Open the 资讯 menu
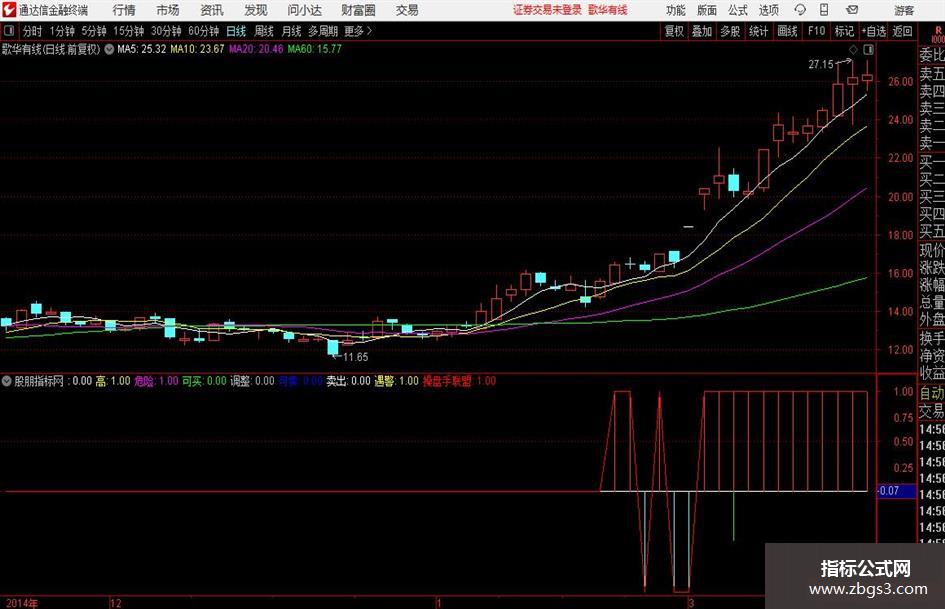 coord(212,10)
